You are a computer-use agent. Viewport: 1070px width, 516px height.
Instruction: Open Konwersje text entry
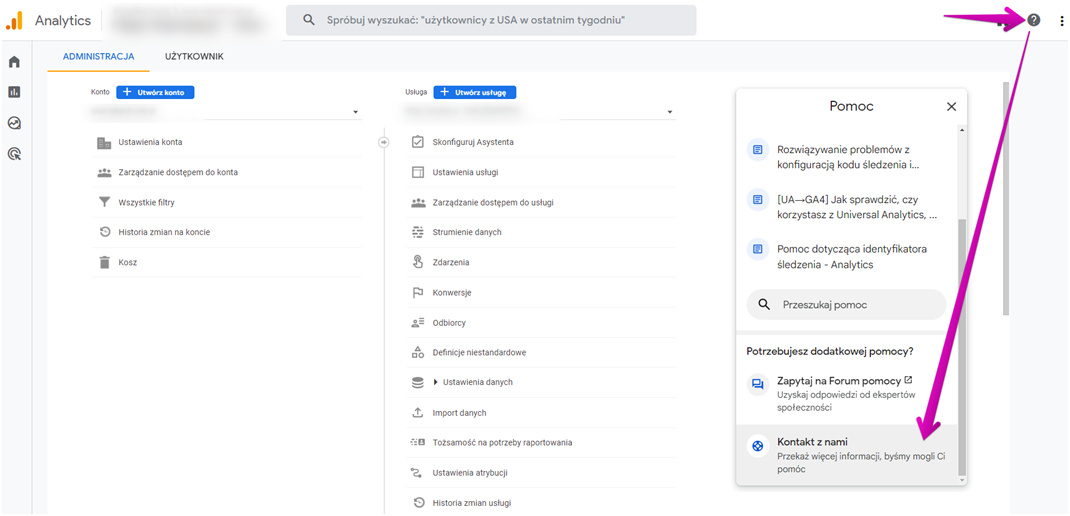452,293
